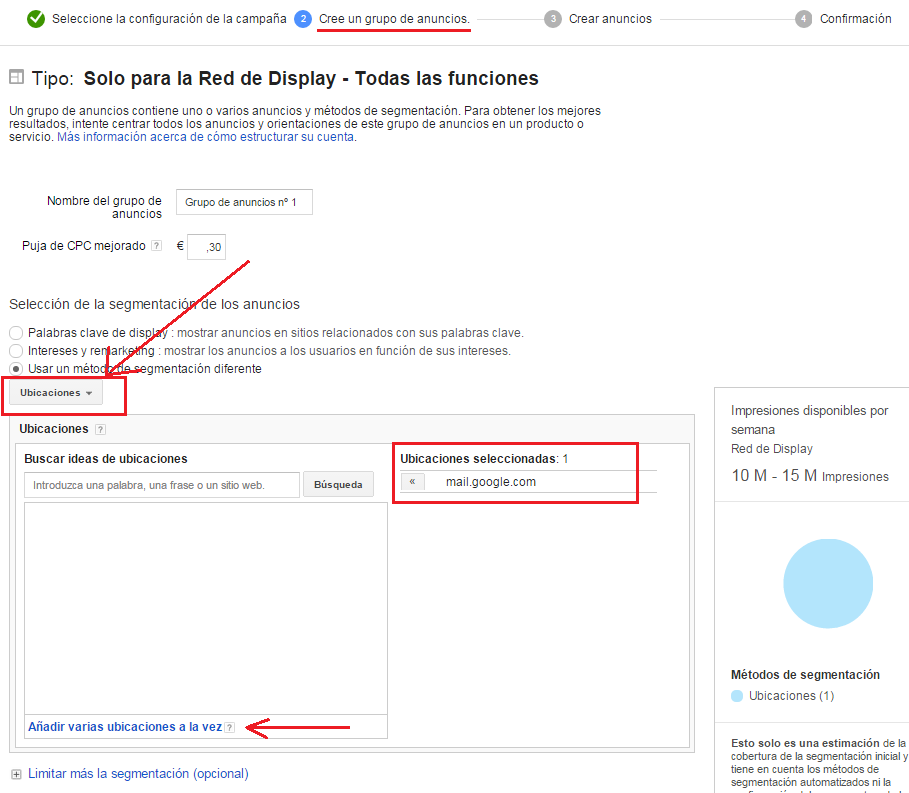Click Red de Display label in estimate panel
Viewport: 909px width, 793px height.
click(x=772, y=449)
